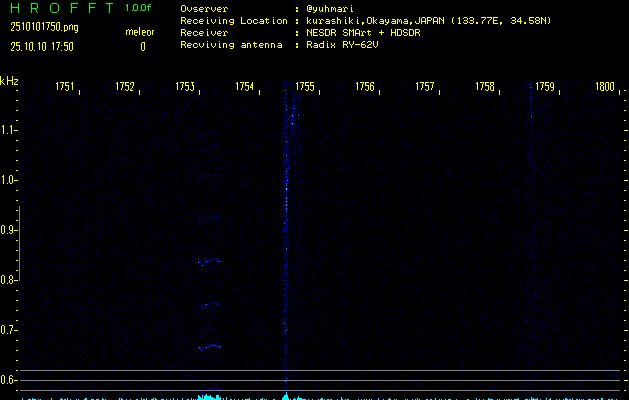Click frequency axis label 0.9
The image size is (629, 400).
7,230
